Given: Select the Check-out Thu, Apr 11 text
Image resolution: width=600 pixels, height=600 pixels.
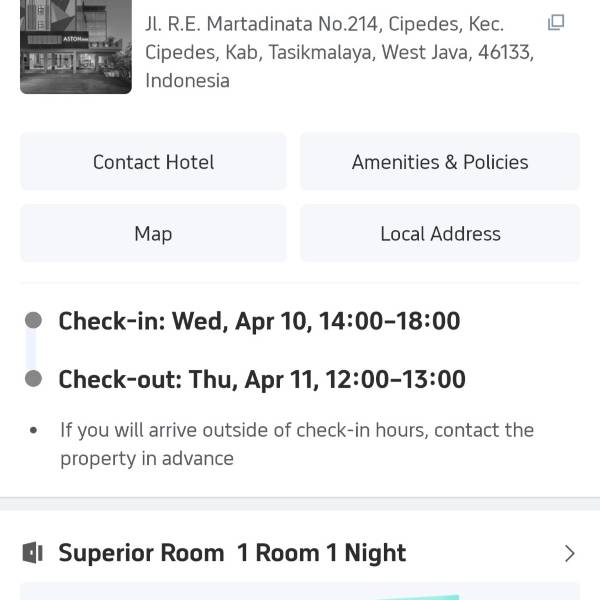Looking at the screenshot, I should pos(262,379).
